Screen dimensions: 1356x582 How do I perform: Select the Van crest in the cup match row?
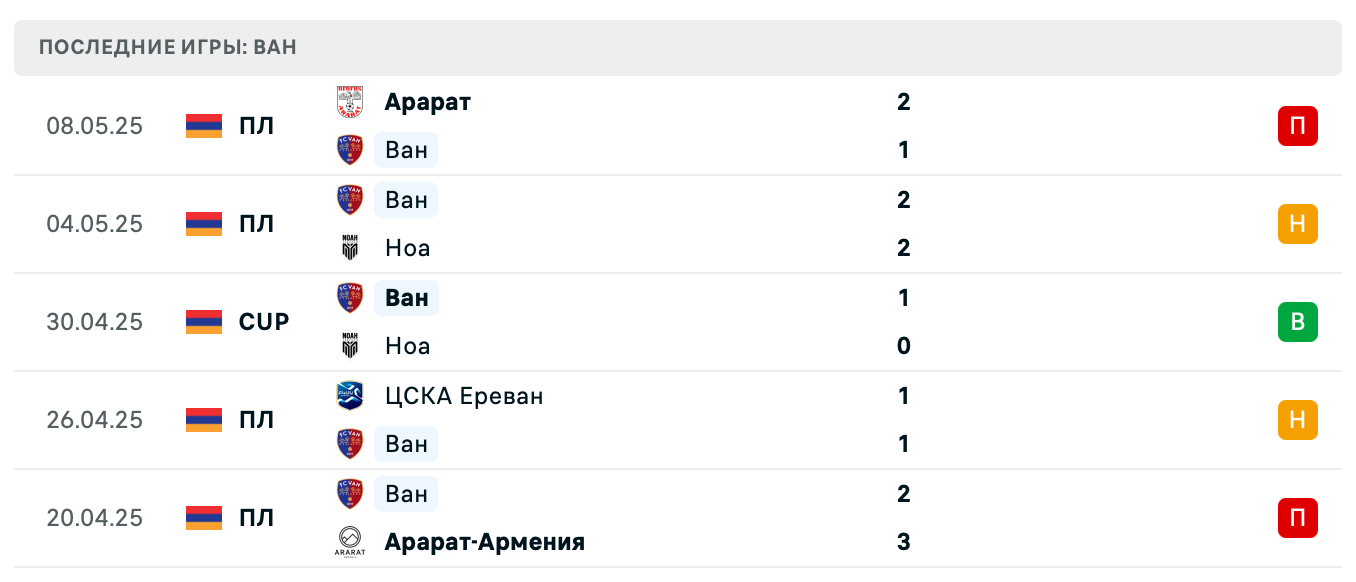click(x=352, y=297)
